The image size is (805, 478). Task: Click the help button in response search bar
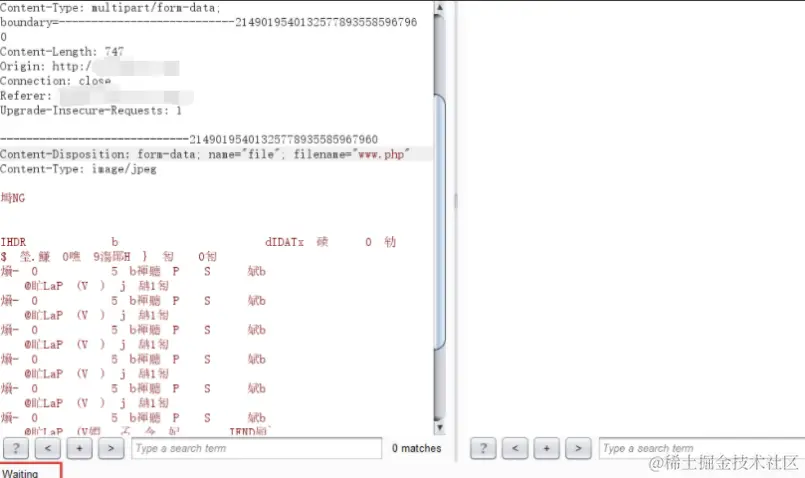483,448
